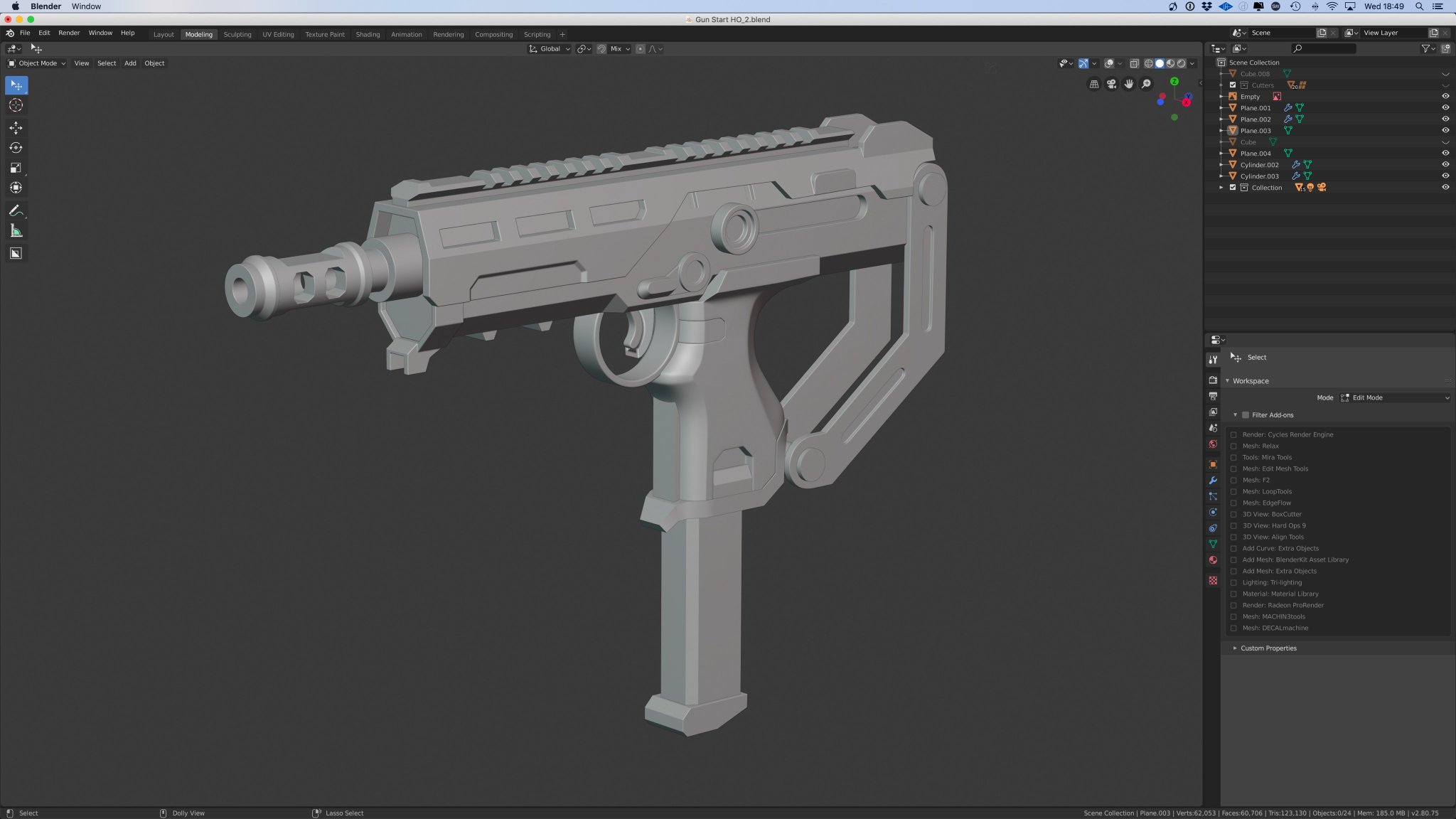The width and height of the screenshot is (1456, 819).
Task: Toggle the Cutters collection checkbox
Action: [1233, 85]
